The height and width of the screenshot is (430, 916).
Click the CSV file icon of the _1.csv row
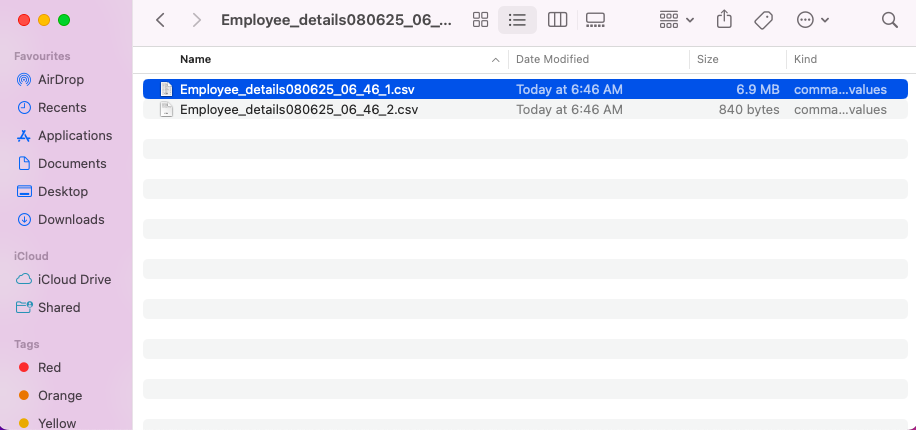pos(166,89)
